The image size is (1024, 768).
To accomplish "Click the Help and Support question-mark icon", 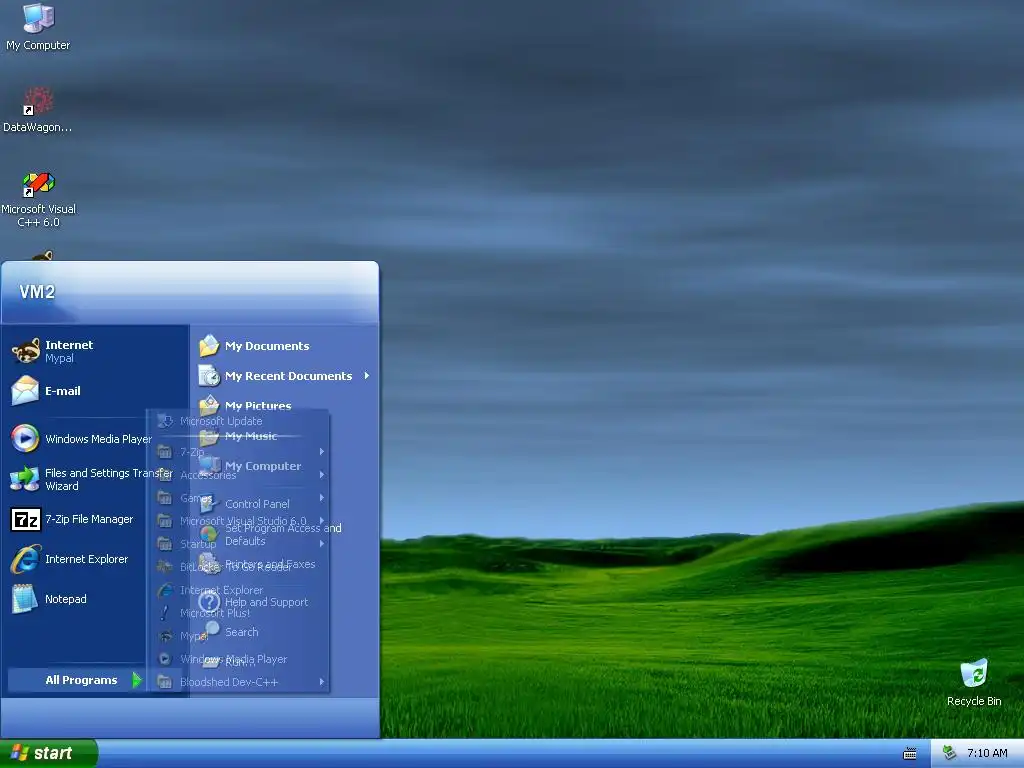I will [x=209, y=601].
